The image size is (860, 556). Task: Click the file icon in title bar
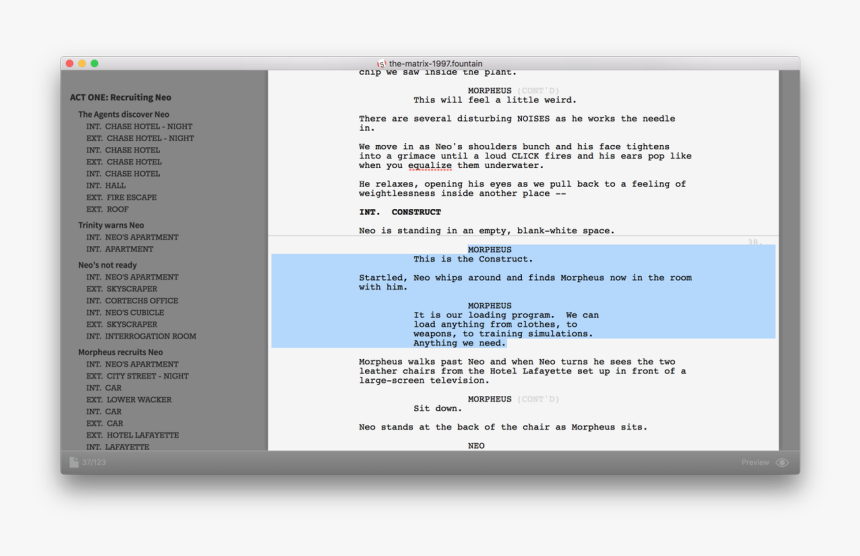click(382, 64)
